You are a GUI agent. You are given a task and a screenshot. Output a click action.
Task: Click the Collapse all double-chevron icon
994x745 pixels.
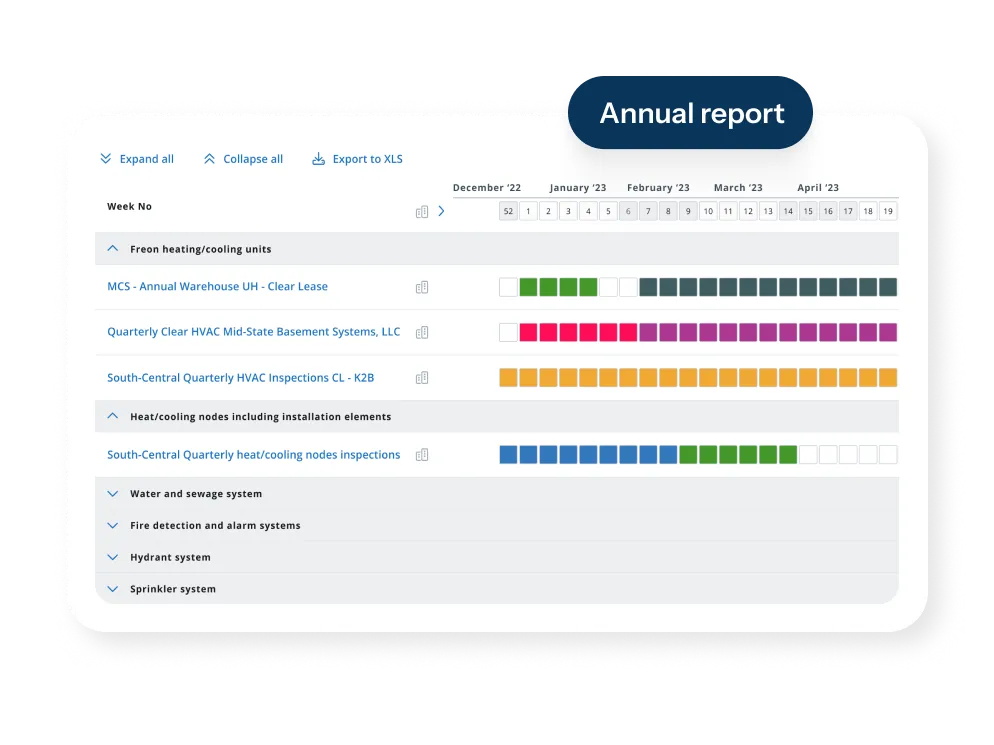(209, 159)
